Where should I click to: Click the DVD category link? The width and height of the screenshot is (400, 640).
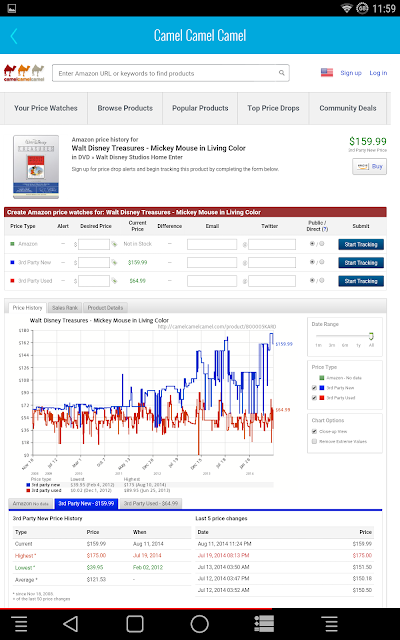(x=83, y=157)
